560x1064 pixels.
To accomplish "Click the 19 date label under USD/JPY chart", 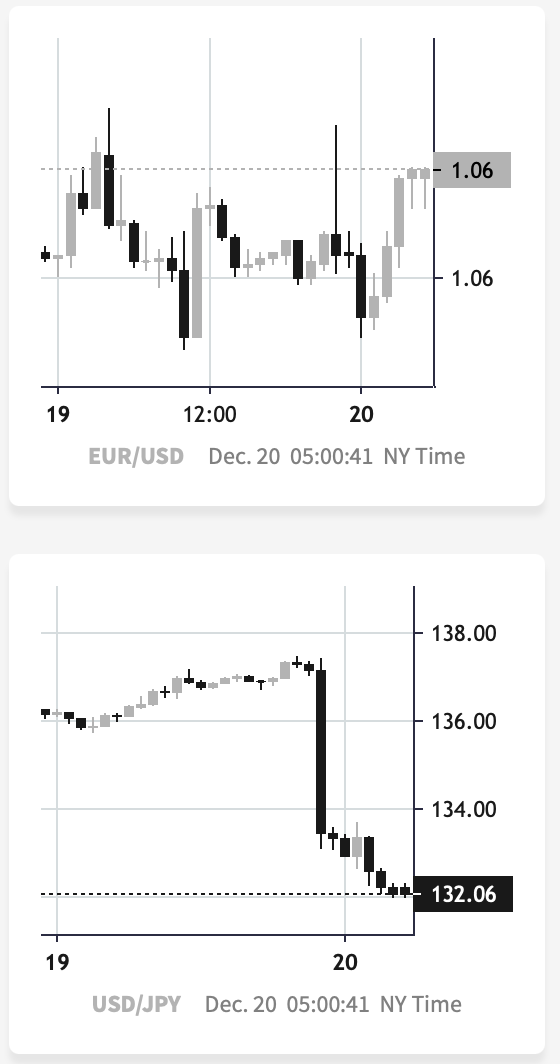I will (x=57, y=962).
